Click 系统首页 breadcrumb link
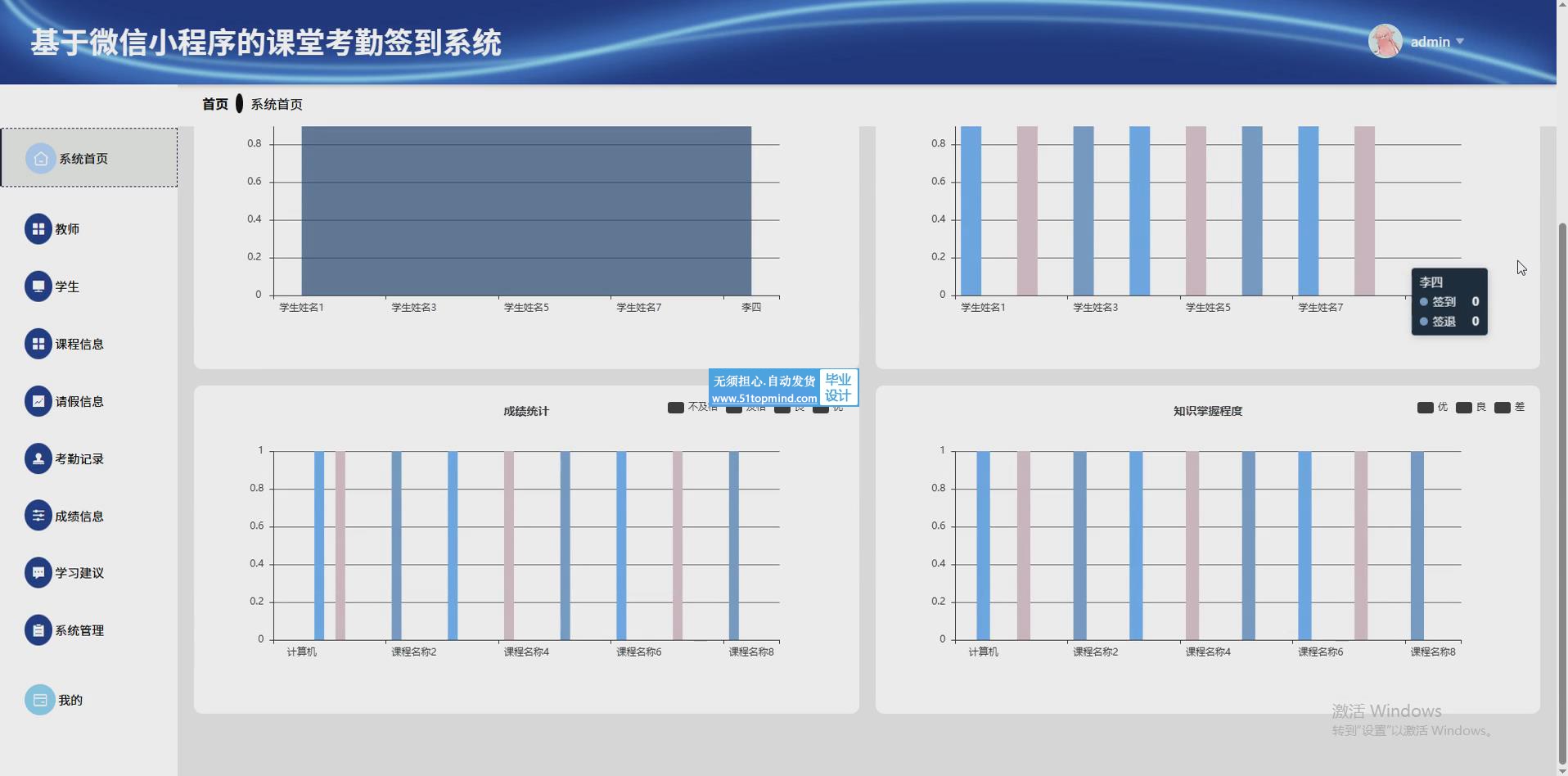1568x776 pixels. 277,104
